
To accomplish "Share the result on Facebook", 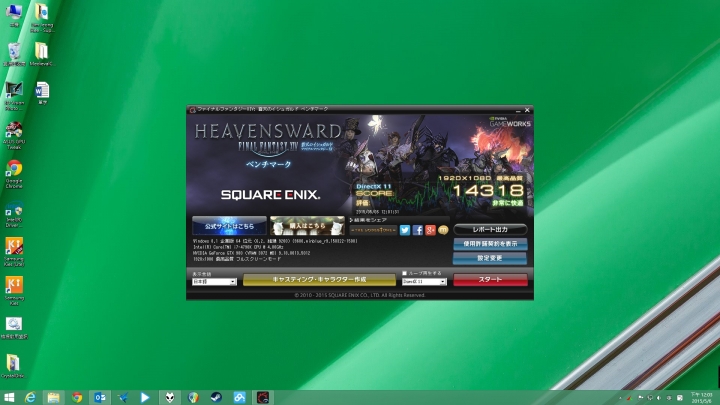I will coord(417,230).
